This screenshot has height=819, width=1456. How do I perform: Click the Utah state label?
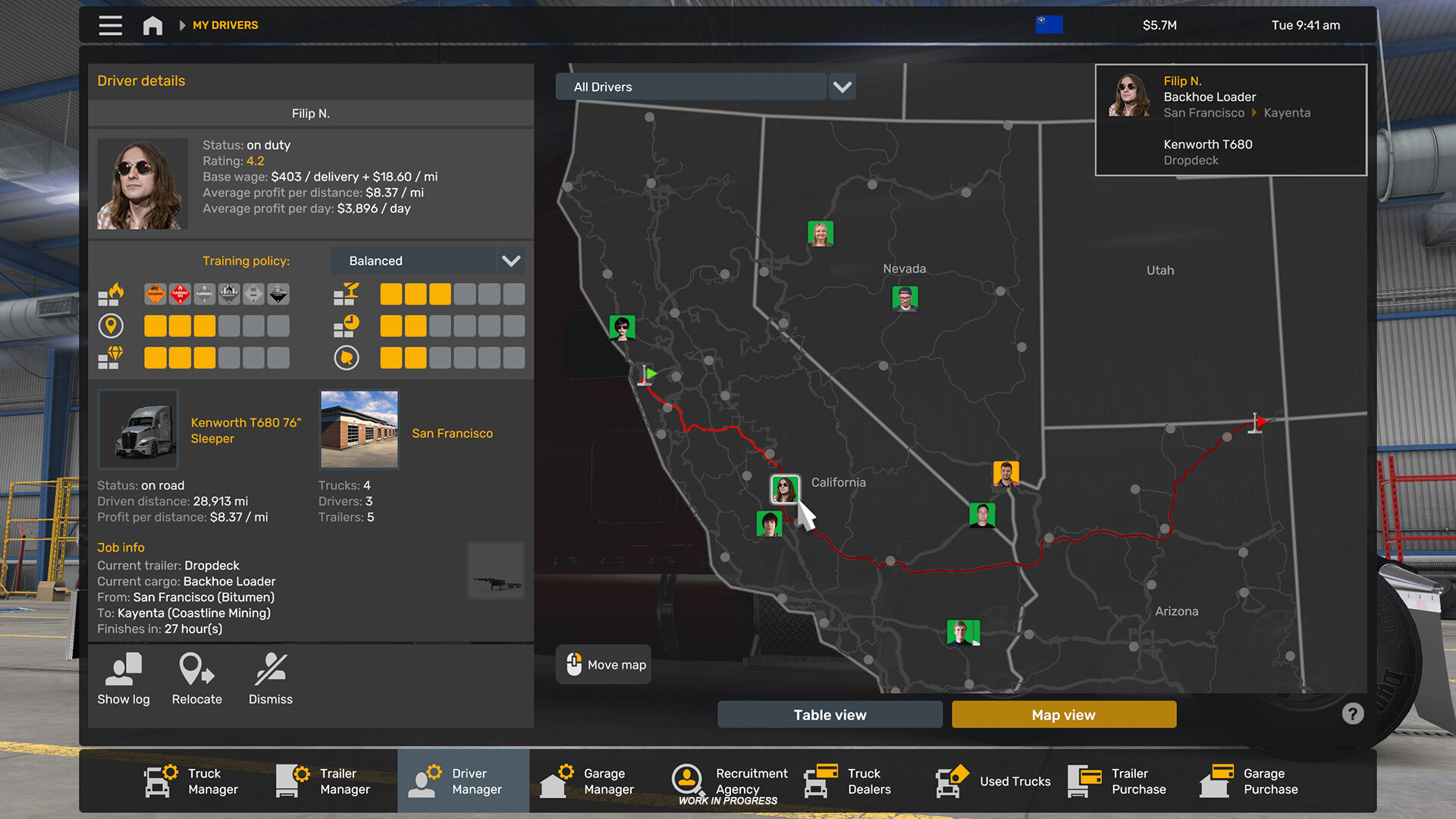click(1159, 270)
